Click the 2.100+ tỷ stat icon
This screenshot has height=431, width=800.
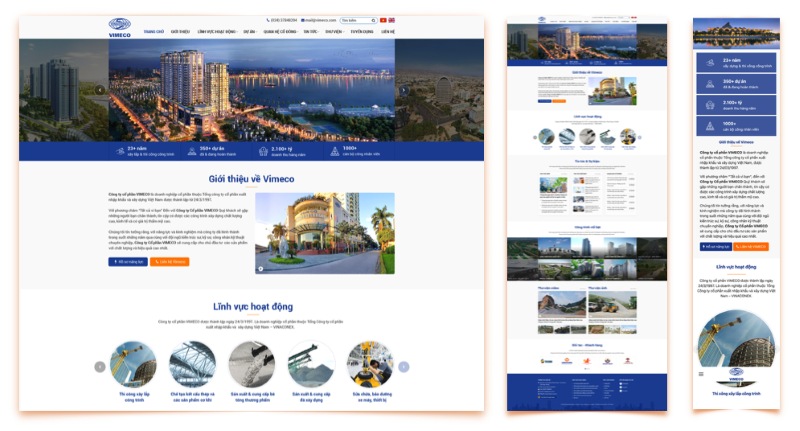[263, 151]
